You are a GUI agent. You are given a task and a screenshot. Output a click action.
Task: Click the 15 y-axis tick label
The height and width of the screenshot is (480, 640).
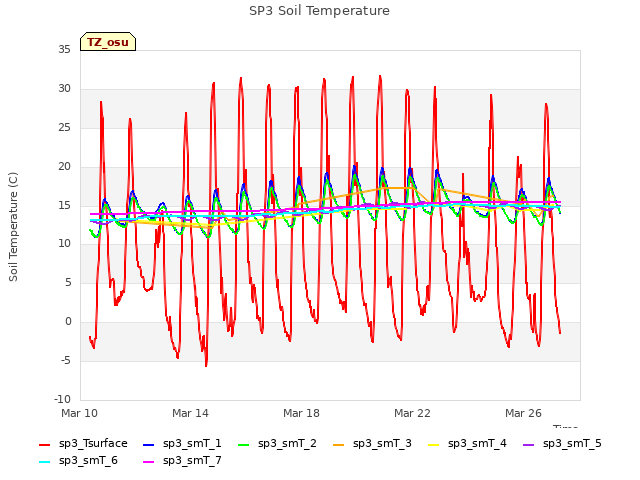point(64,205)
